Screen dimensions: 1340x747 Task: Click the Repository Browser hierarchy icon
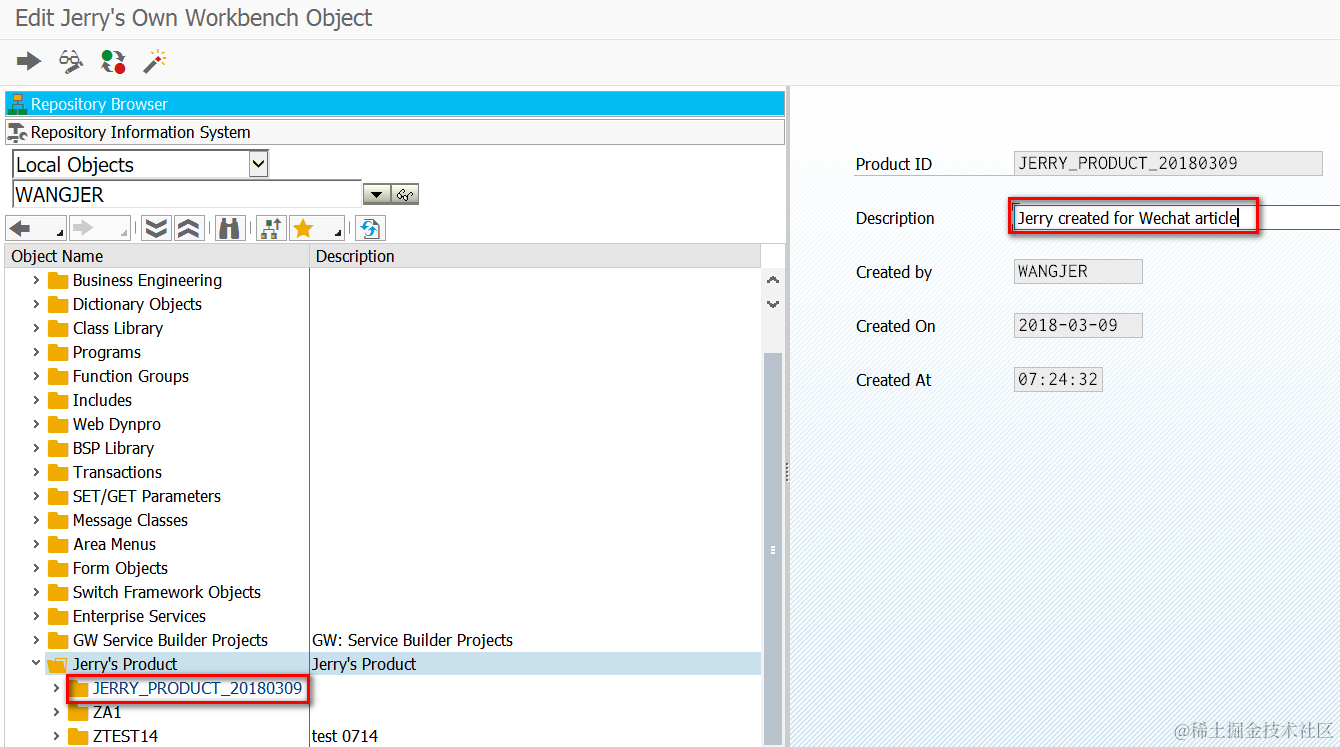tap(17, 104)
